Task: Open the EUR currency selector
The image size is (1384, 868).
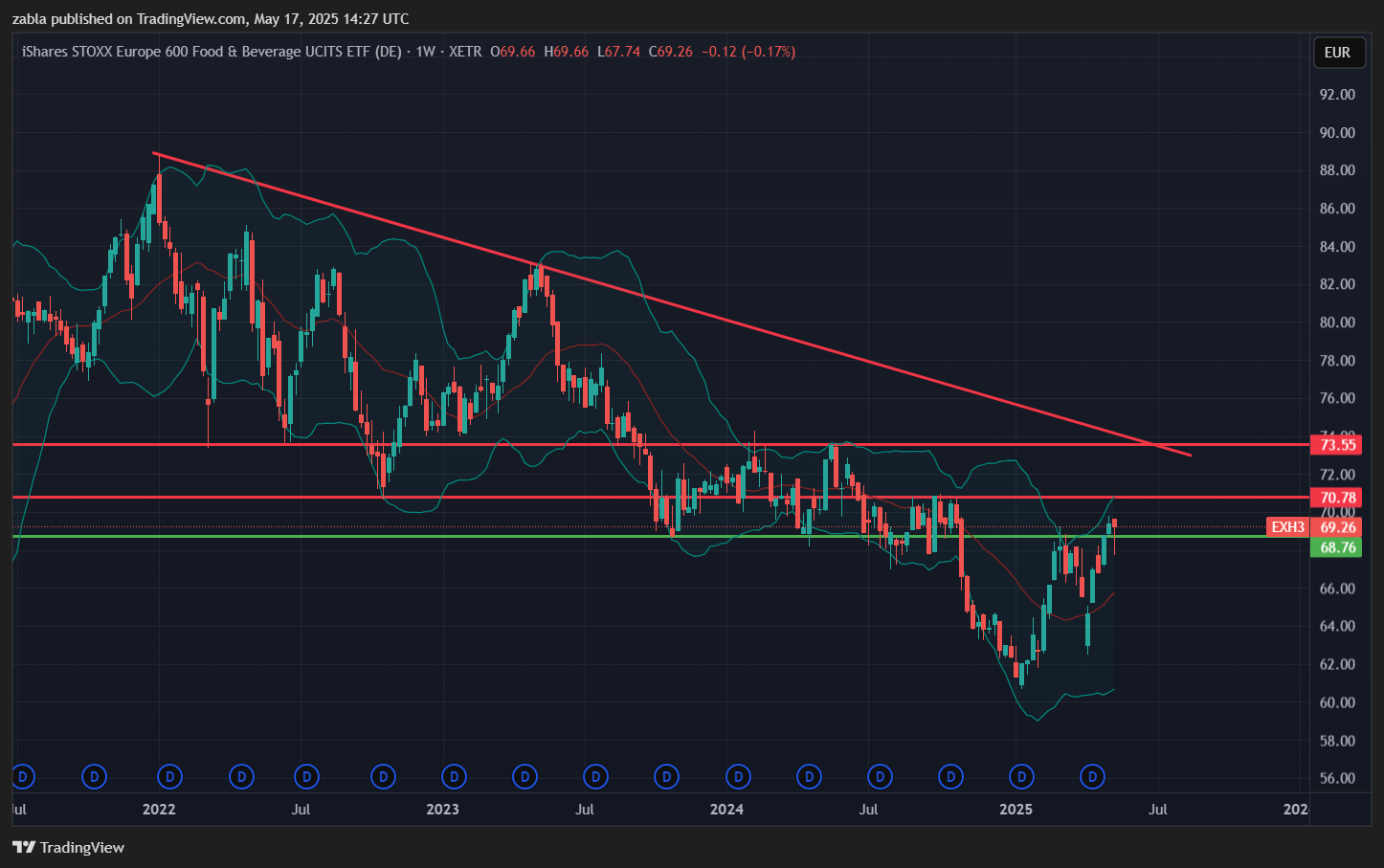Action: tap(1337, 53)
